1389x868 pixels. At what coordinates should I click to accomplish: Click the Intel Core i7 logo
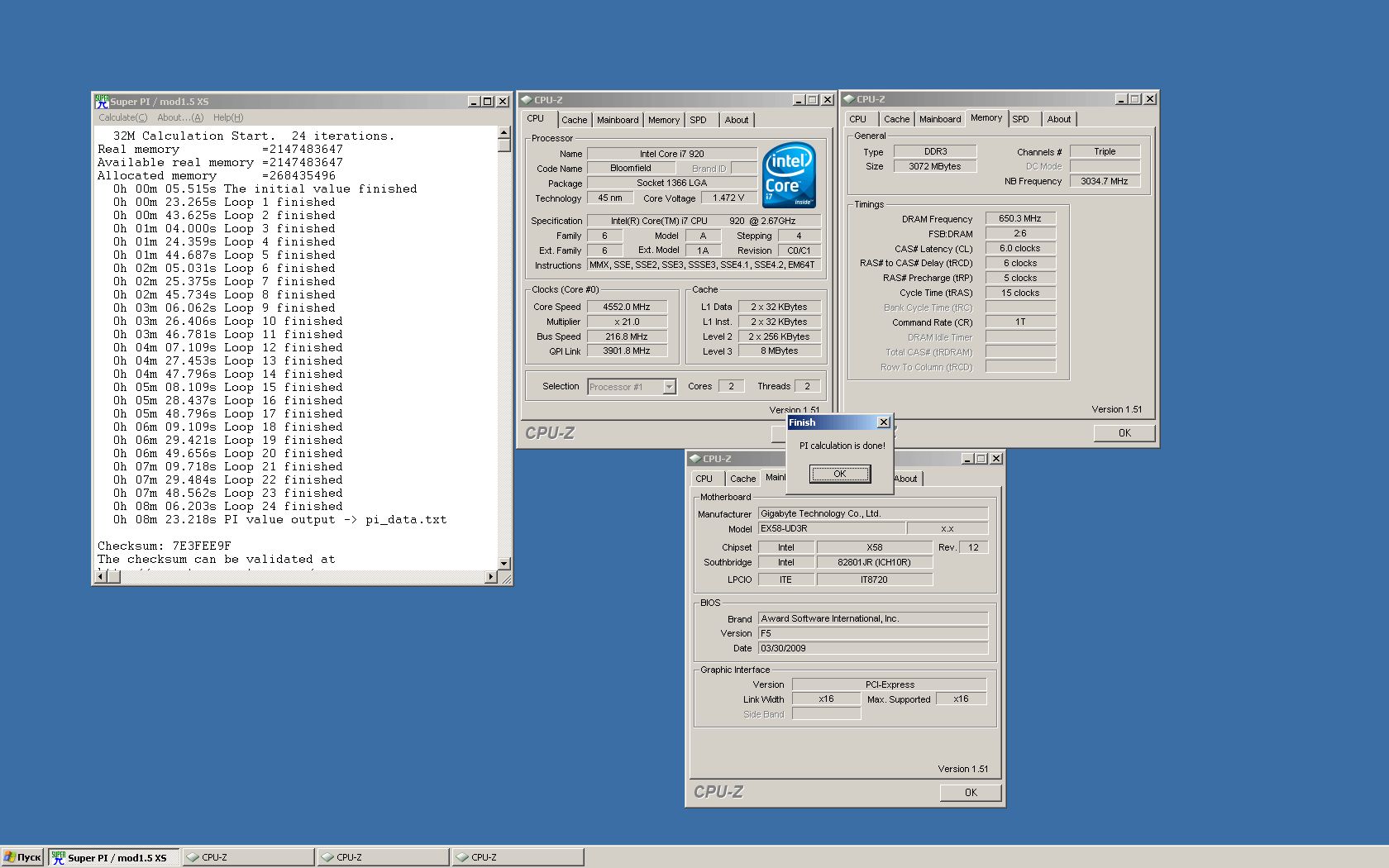coord(789,174)
